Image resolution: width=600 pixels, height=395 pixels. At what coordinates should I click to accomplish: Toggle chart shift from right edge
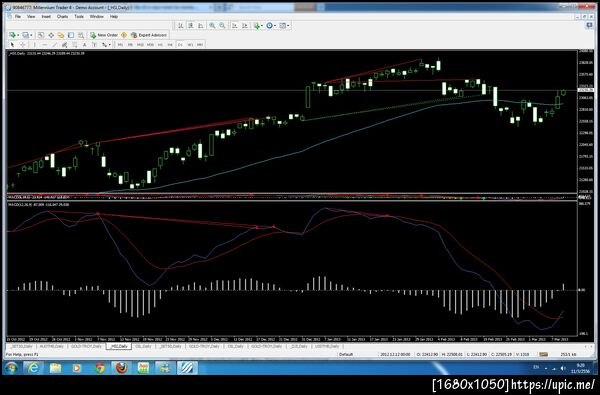[245, 26]
